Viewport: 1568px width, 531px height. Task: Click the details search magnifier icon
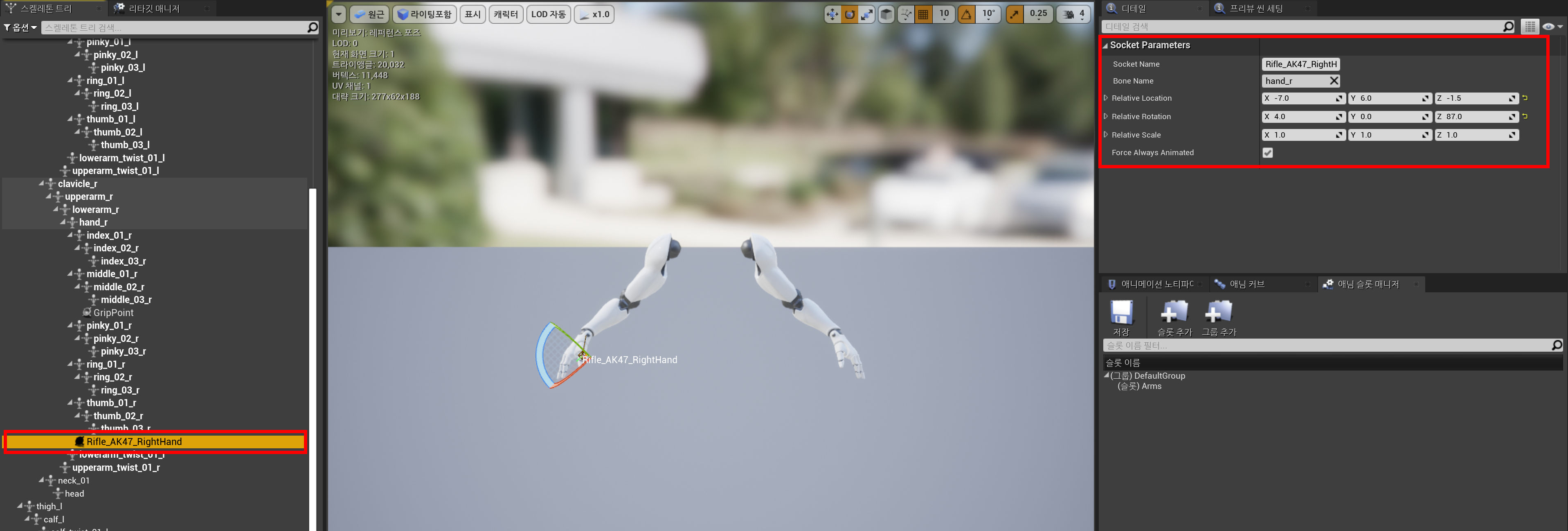pos(1508,27)
